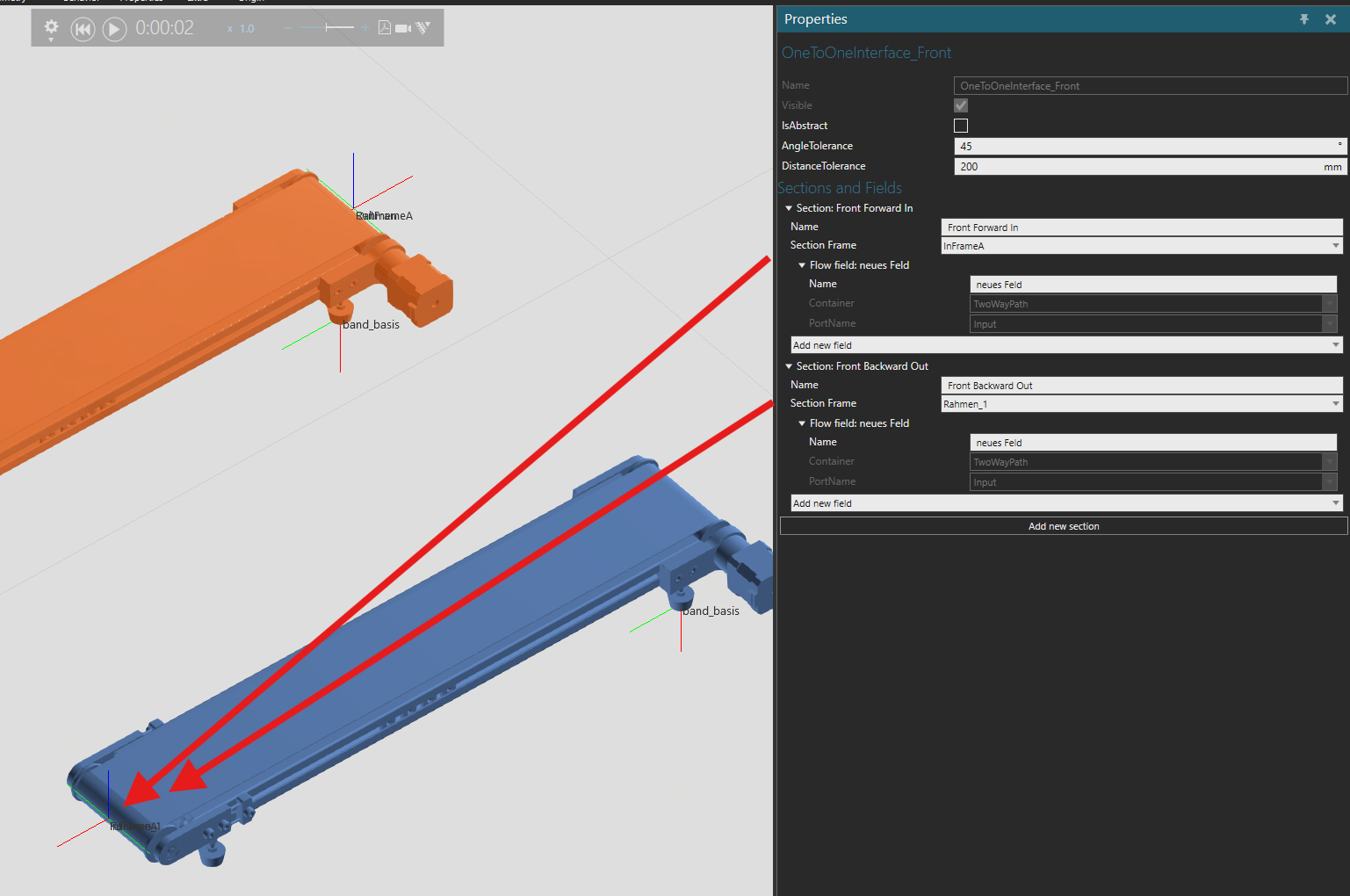Collapse the Front Forward In section
1350x896 pixels.
point(789,208)
